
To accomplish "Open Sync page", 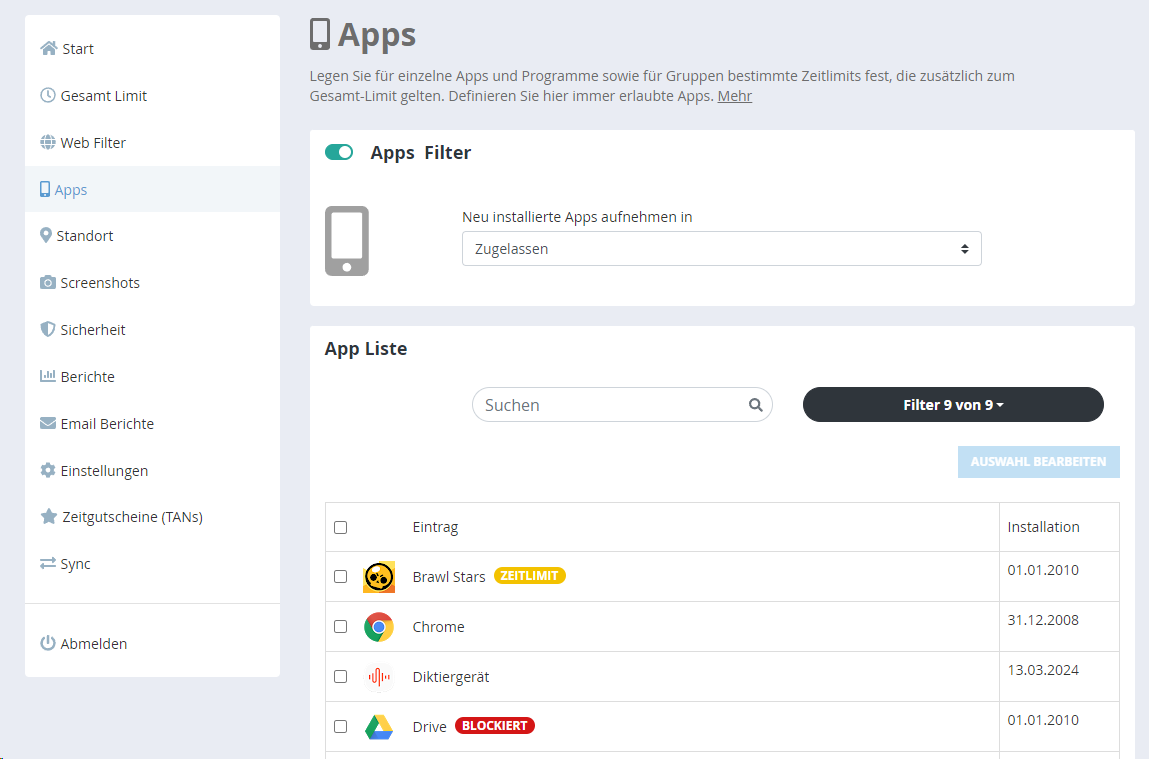I will (x=152, y=563).
